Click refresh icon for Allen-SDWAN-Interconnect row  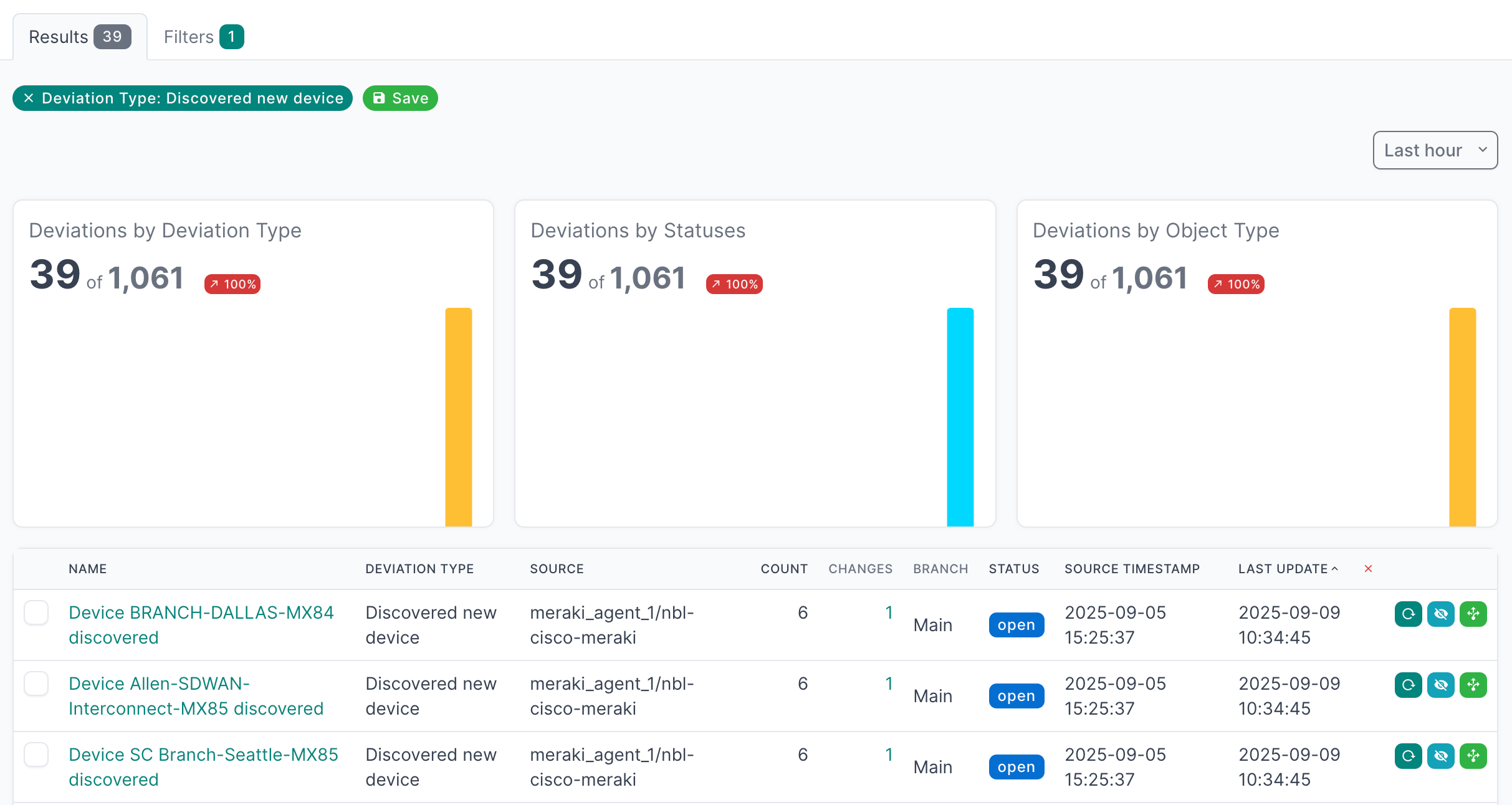pos(1408,685)
